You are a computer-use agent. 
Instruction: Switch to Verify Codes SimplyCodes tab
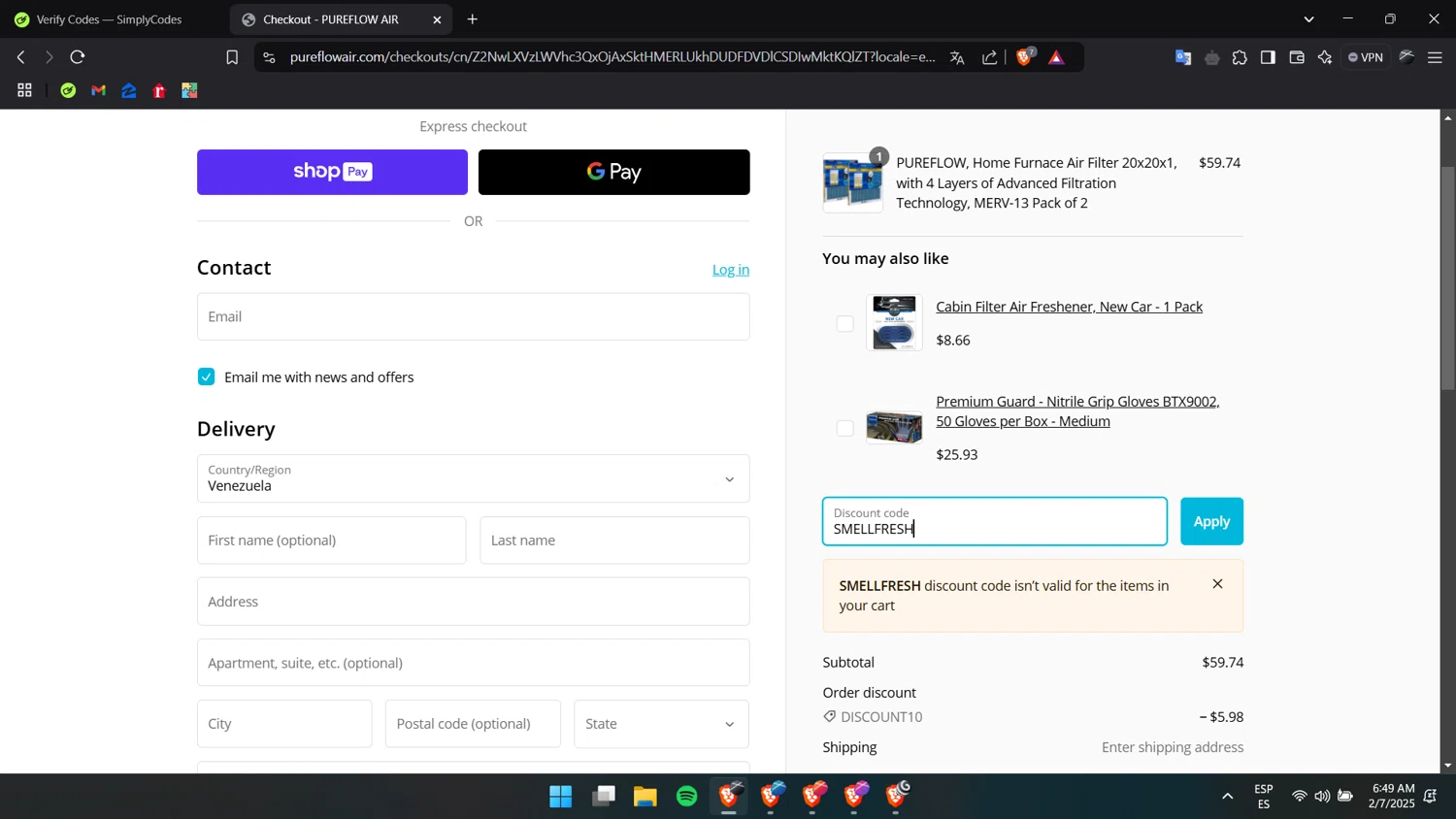tap(111, 19)
